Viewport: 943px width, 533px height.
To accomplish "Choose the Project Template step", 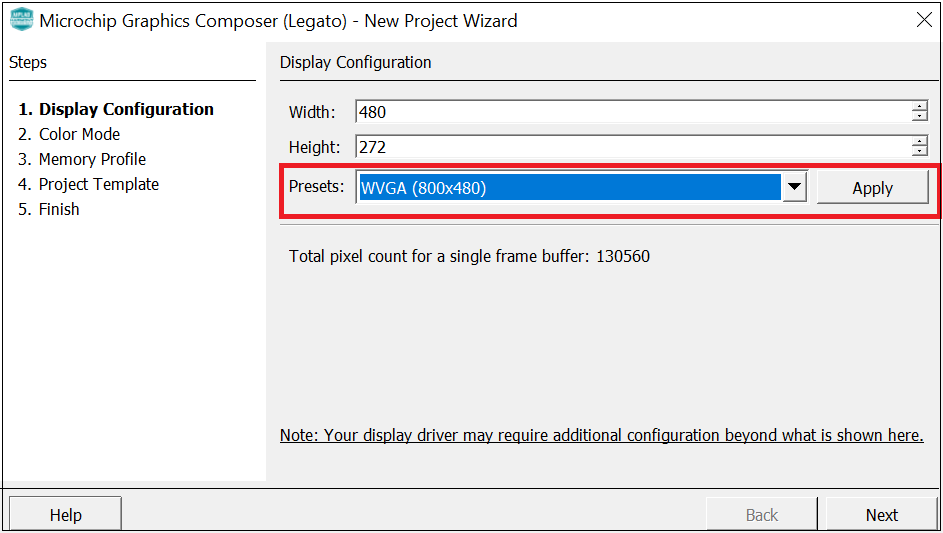I will 88,184.
